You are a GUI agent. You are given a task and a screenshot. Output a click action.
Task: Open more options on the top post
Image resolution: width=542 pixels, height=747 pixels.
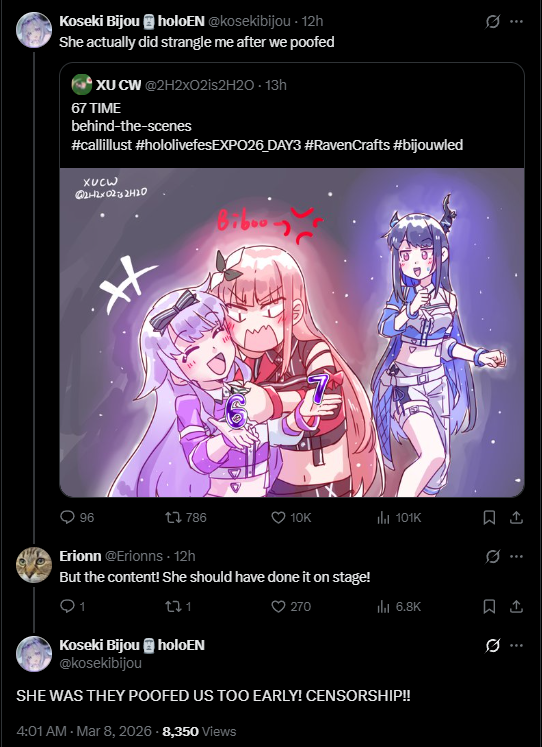(516, 21)
